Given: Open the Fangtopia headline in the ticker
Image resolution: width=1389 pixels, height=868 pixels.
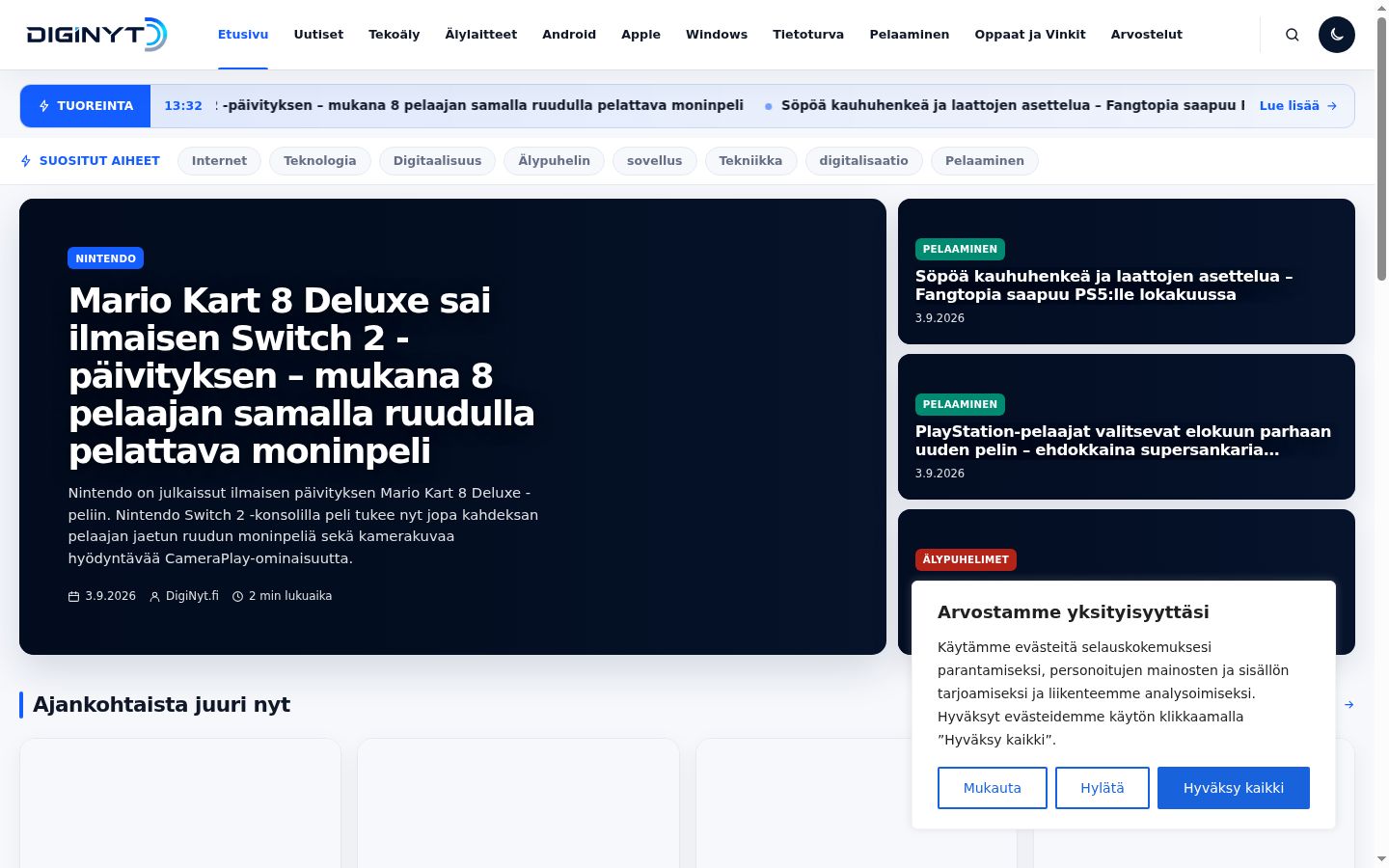Looking at the screenshot, I should pos(1013,106).
